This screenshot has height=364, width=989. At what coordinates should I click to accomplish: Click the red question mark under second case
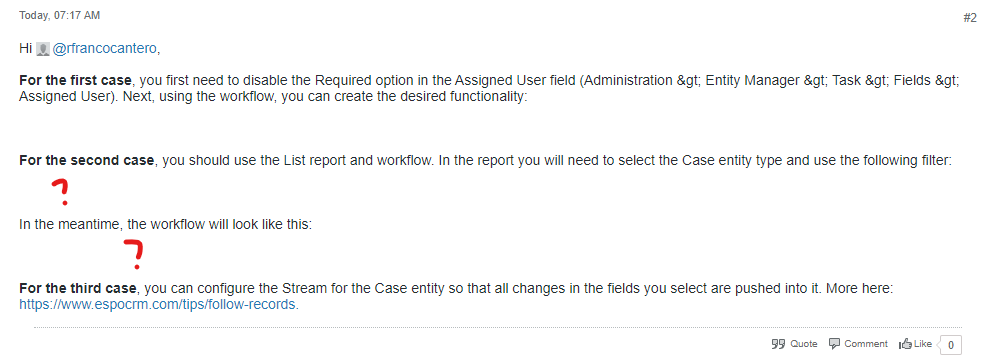tap(61, 192)
